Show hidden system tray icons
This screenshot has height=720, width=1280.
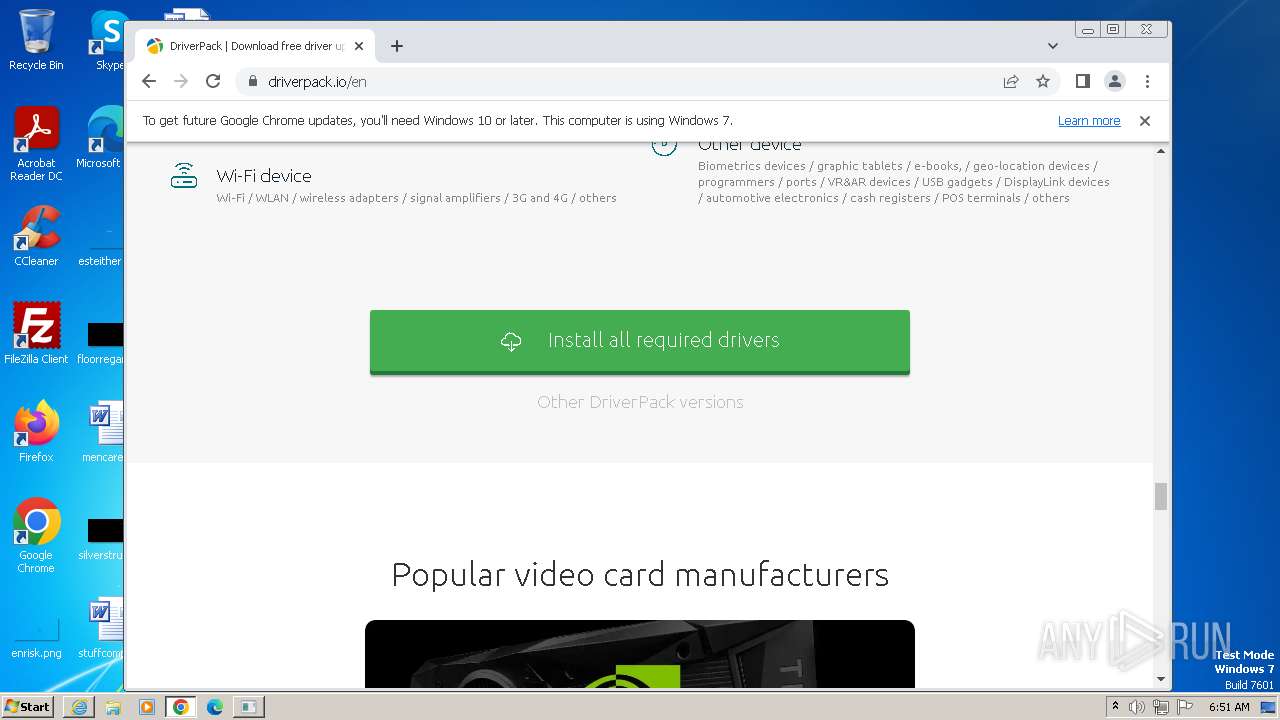1115,707
